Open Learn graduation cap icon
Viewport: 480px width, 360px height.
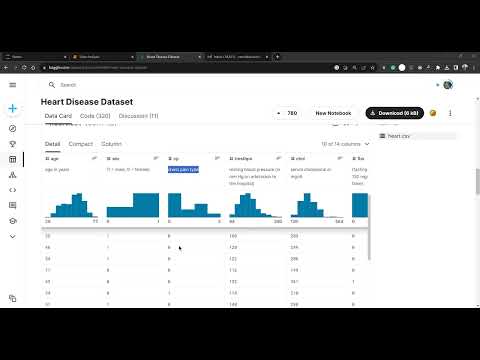(13, 221)
